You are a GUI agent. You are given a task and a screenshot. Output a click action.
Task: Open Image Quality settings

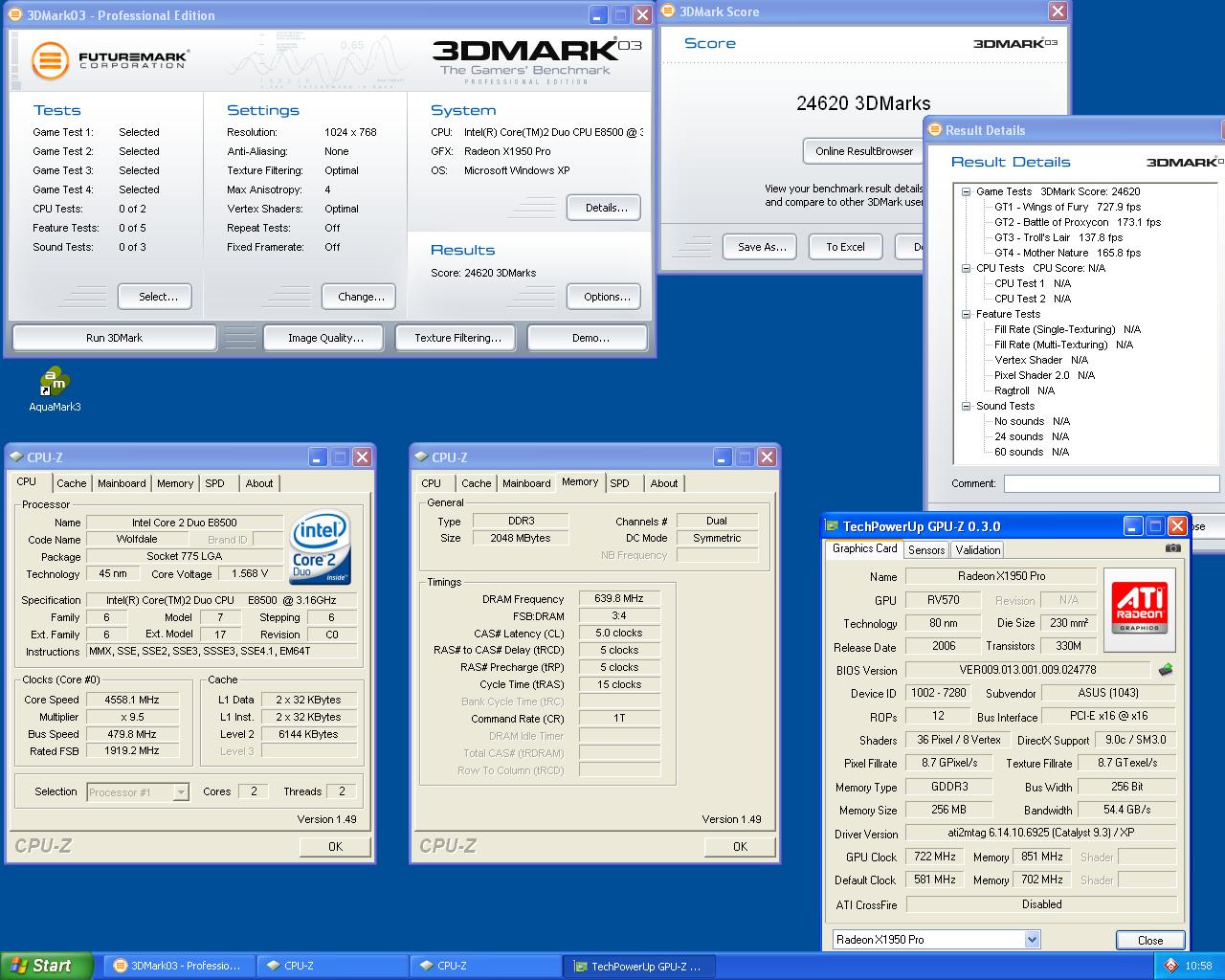325,338
